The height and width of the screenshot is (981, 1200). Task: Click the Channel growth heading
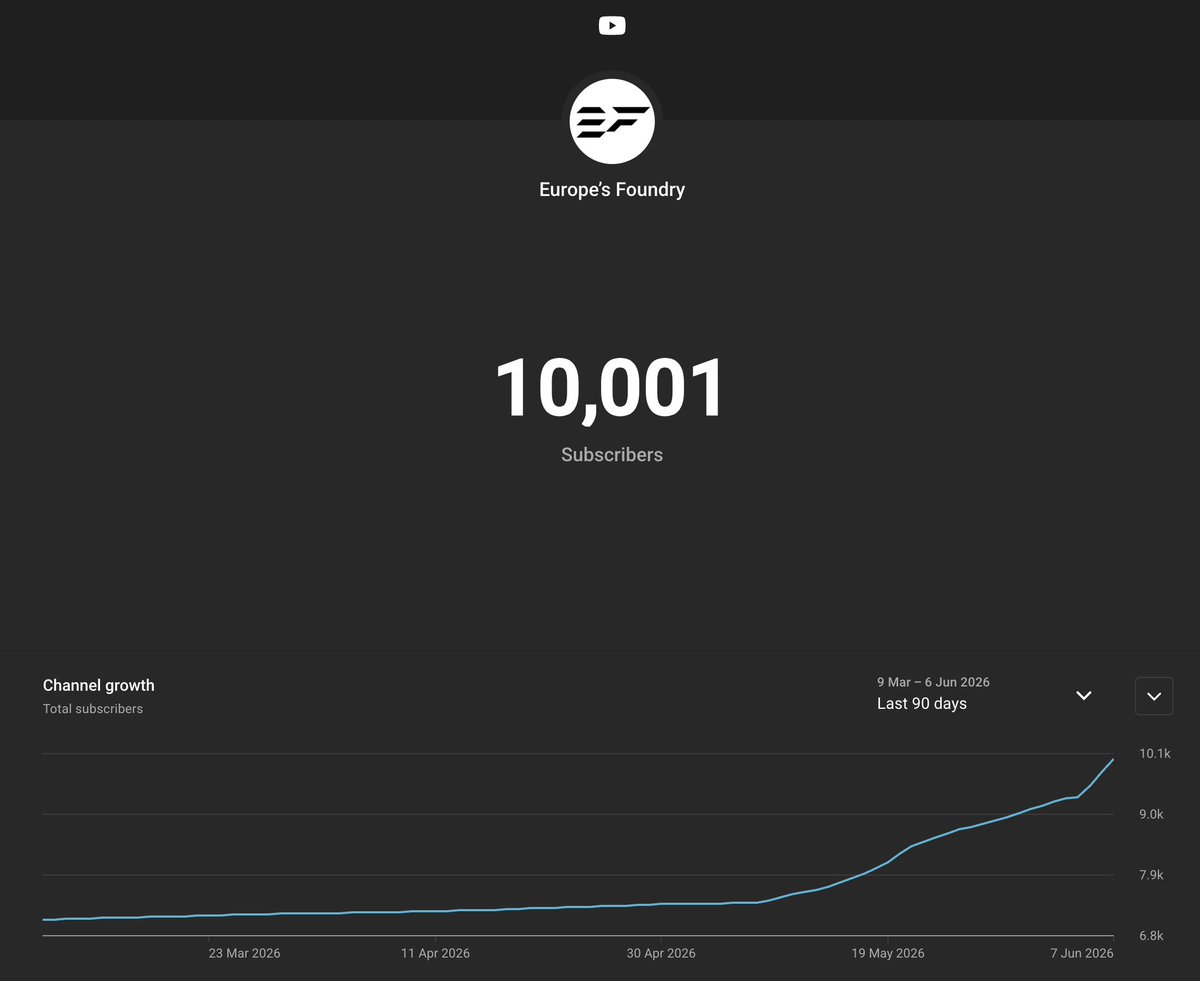99,685
